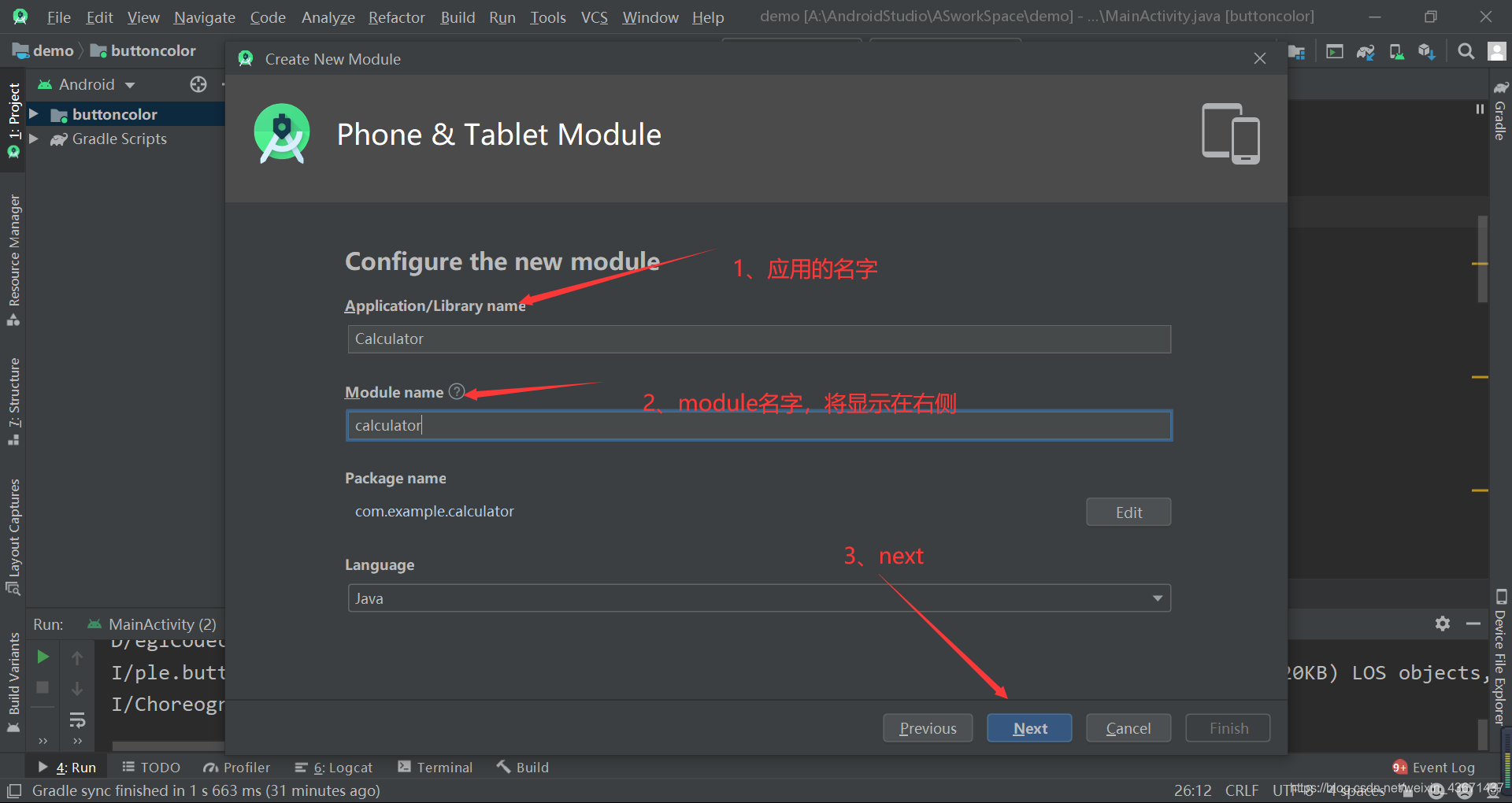The image size is (1512, 803).
Task: Open the Help menu
Action: (708, 17)
